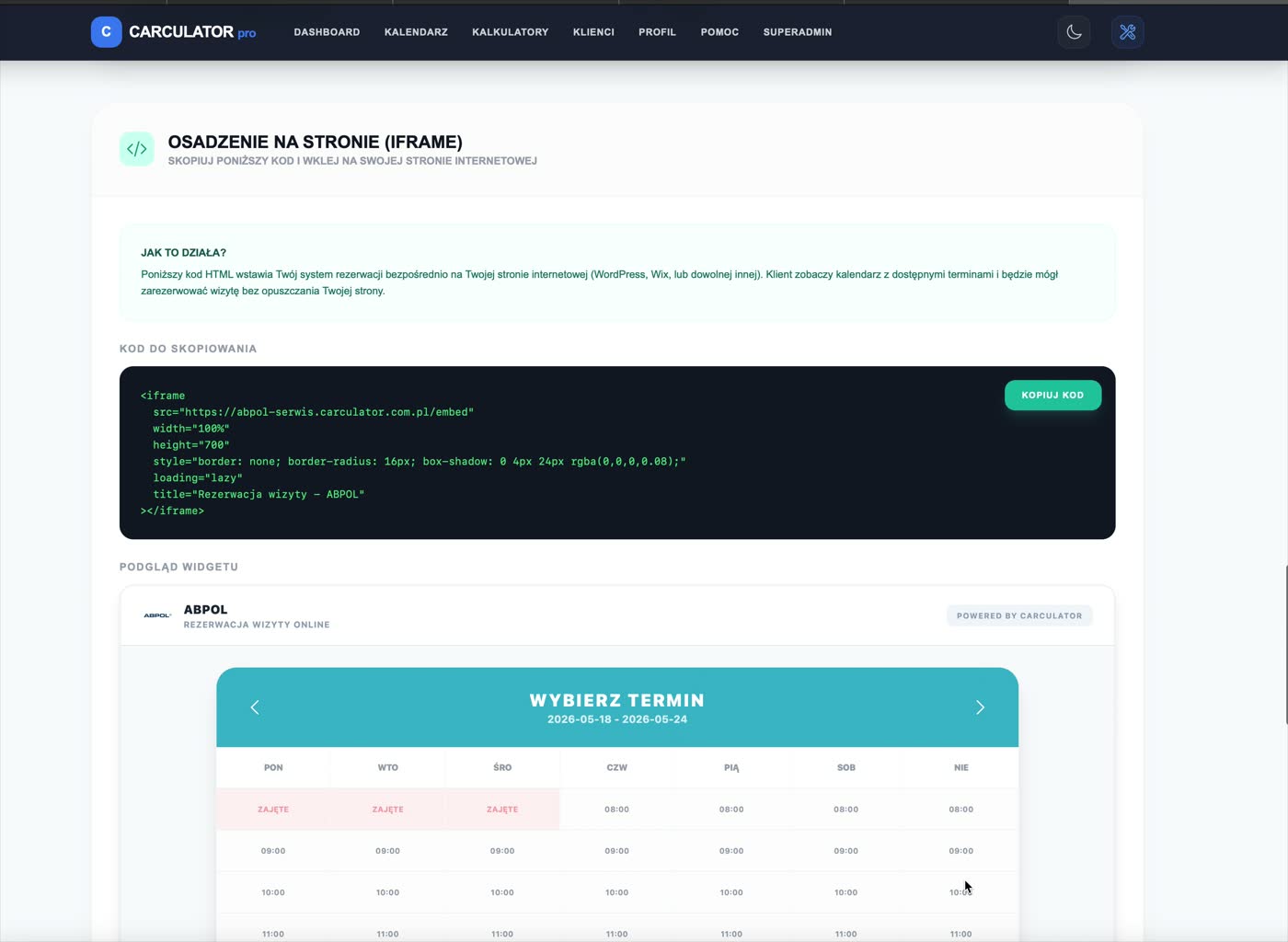Select the SOB 10:00 time slot
The height and width of the screenshot is (942, 1288).
point(846,892)
